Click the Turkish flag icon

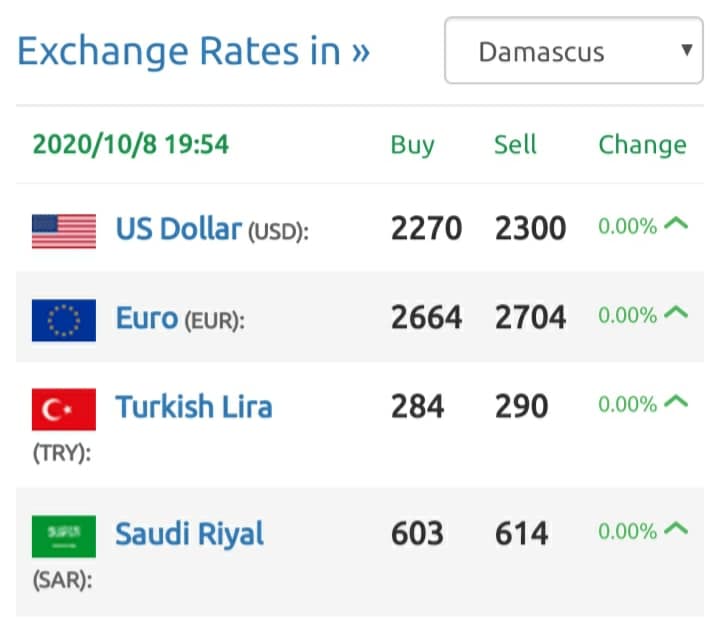pyautogui.click(x=64, y=409)
